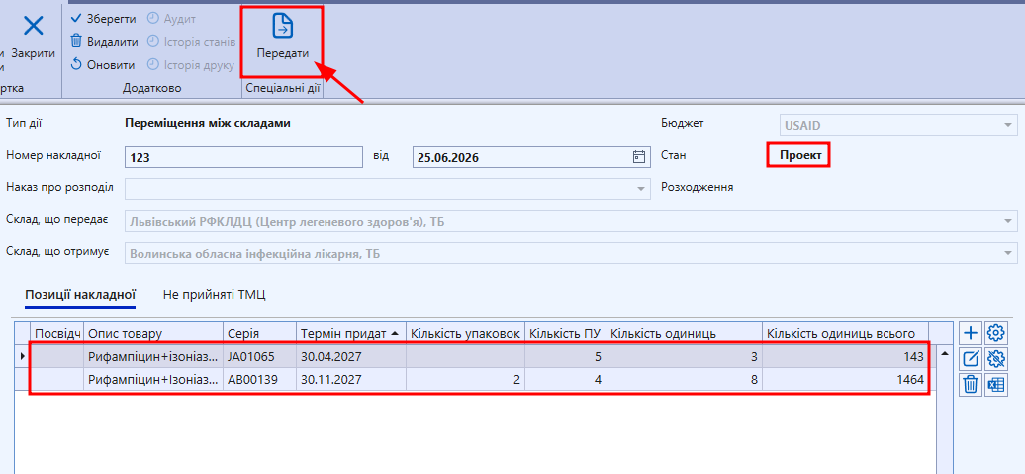Add a new invoice position (plus icon)
Viewport: 1025px width, 474px height.
pyautogui.click(x=971, y=333)
